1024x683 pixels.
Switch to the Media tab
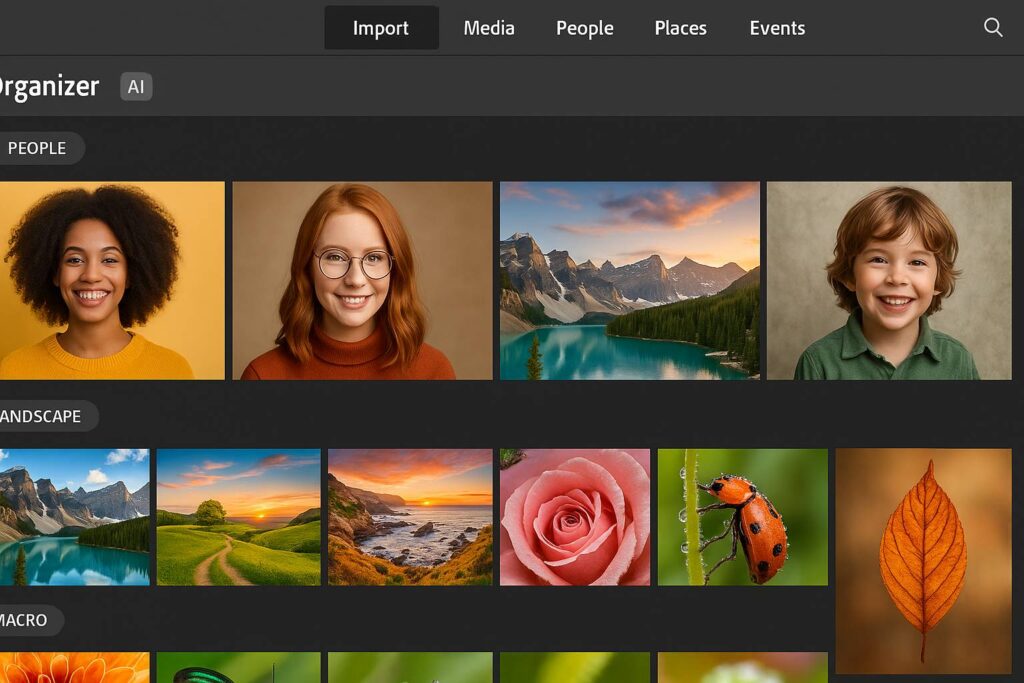pos(489,28)
